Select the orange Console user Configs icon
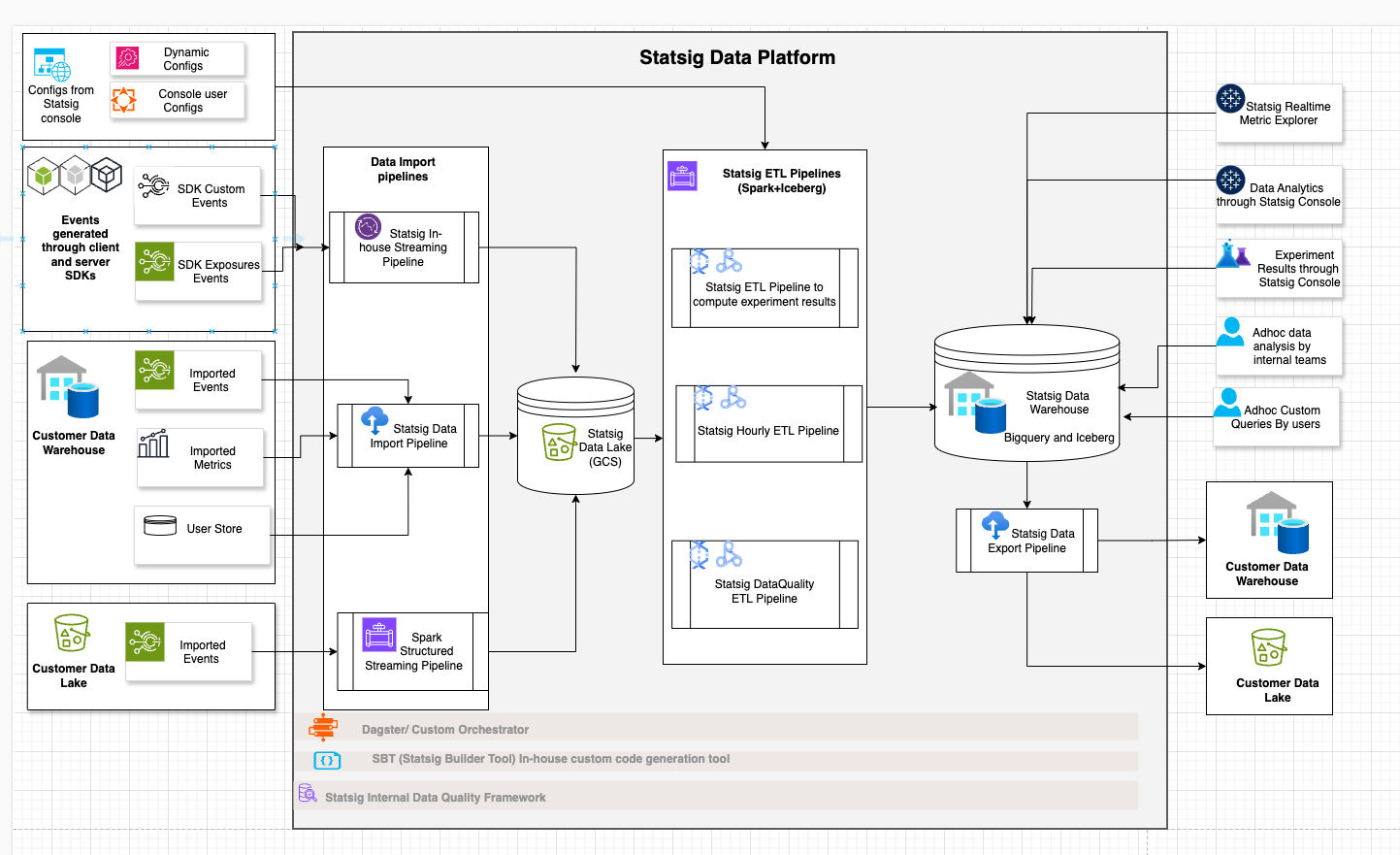 click(x=124, y=100)
